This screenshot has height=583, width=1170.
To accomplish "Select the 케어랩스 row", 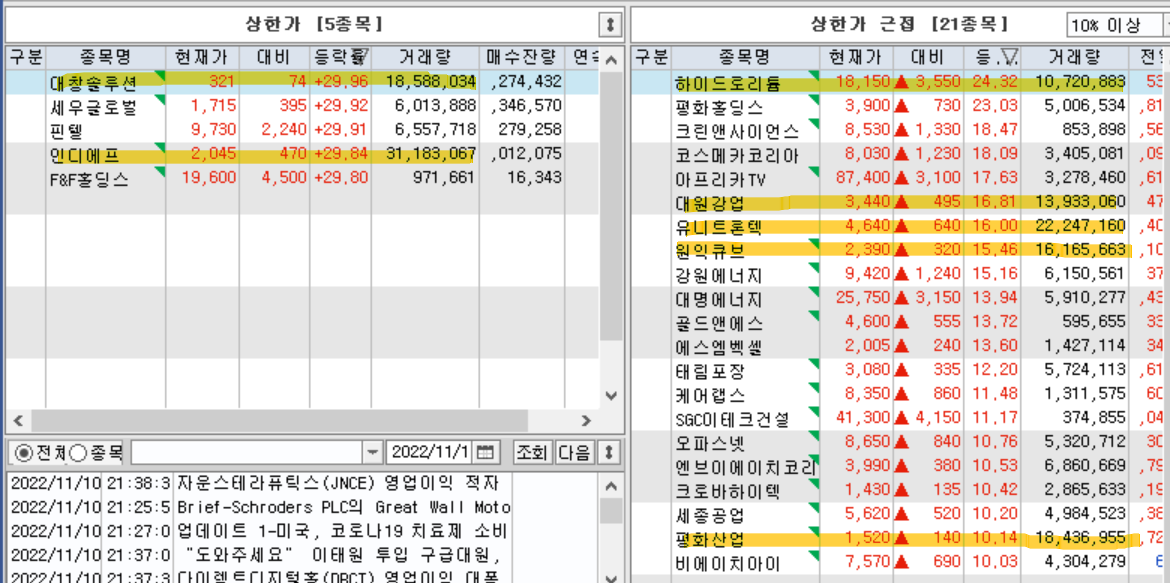I will [900, 394].
